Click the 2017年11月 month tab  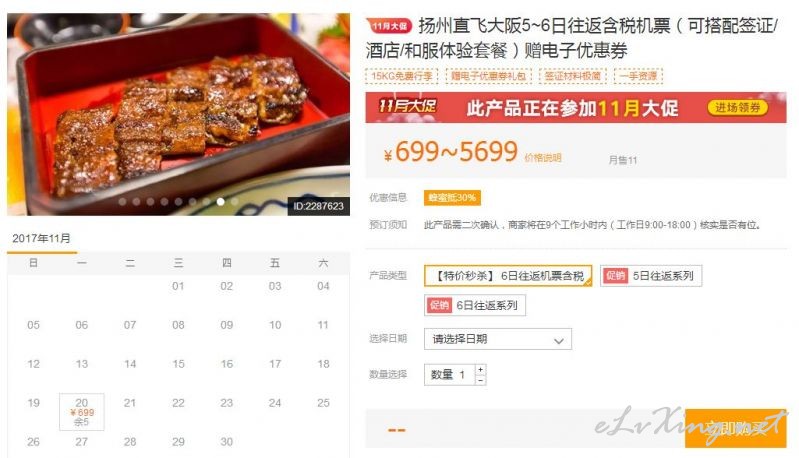pyautogui.click(x=42, y=238)
